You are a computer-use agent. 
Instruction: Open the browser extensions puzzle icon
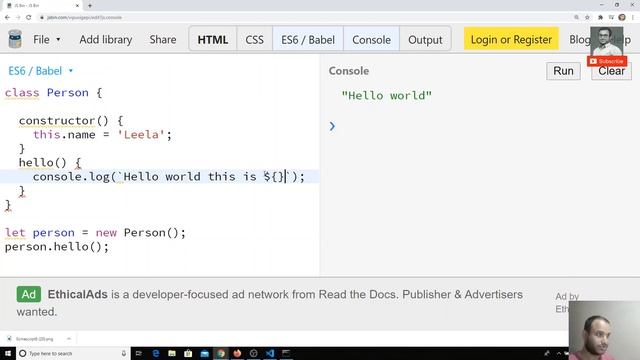[600, 17]
